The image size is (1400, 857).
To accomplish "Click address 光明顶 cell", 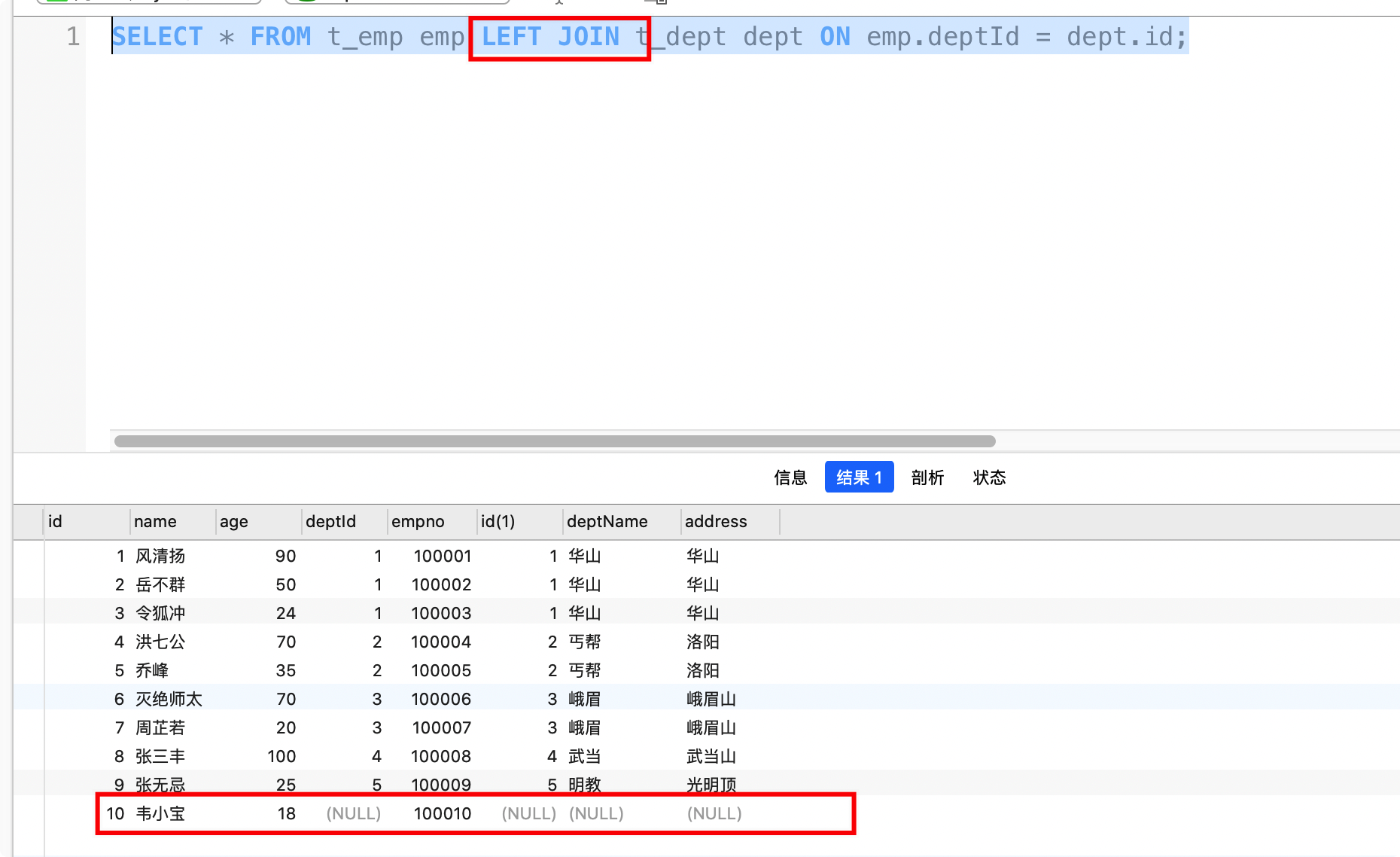I will click(x=711, y=785).
